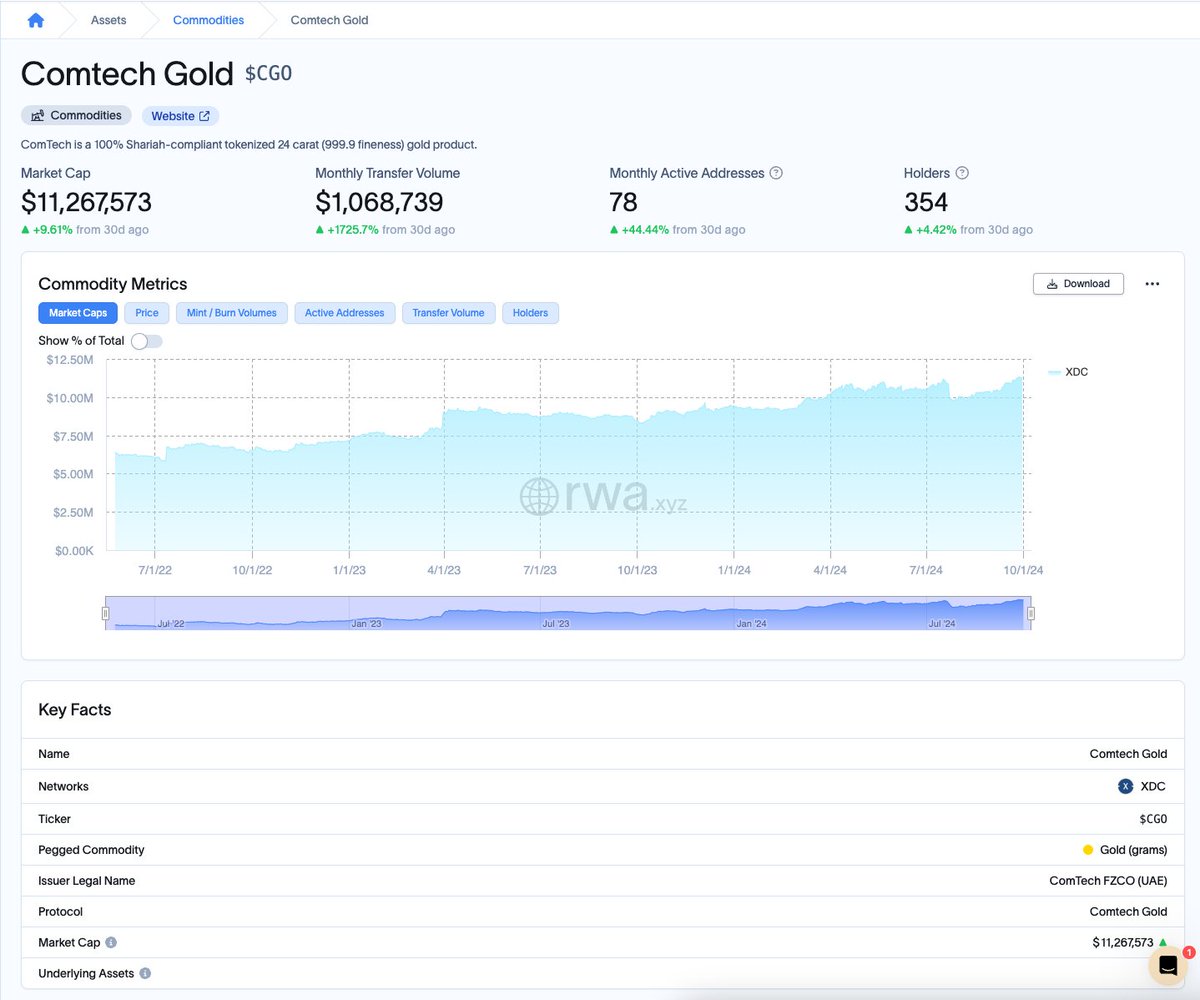Toggle Show % of Total switch
This screenshot has width=1200, height=1000.
point(146,341)
